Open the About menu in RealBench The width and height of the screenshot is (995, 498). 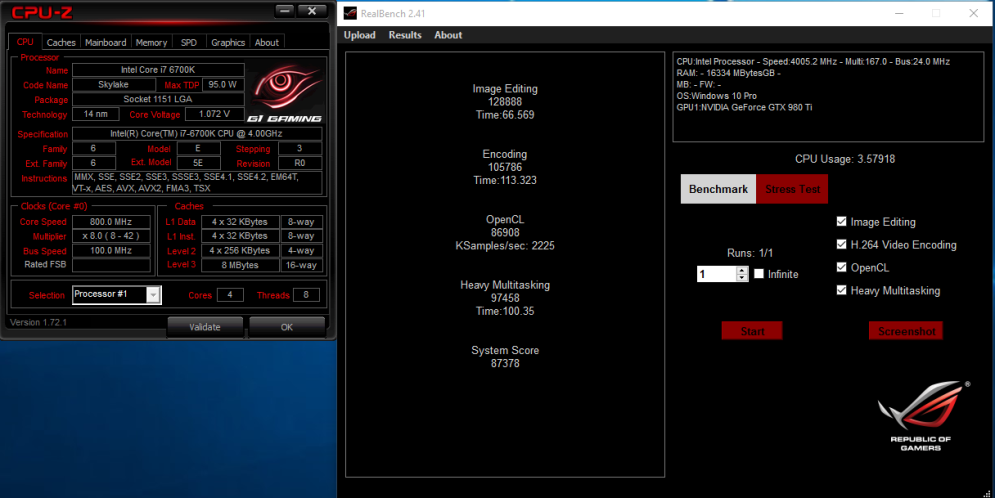point(448,35)
